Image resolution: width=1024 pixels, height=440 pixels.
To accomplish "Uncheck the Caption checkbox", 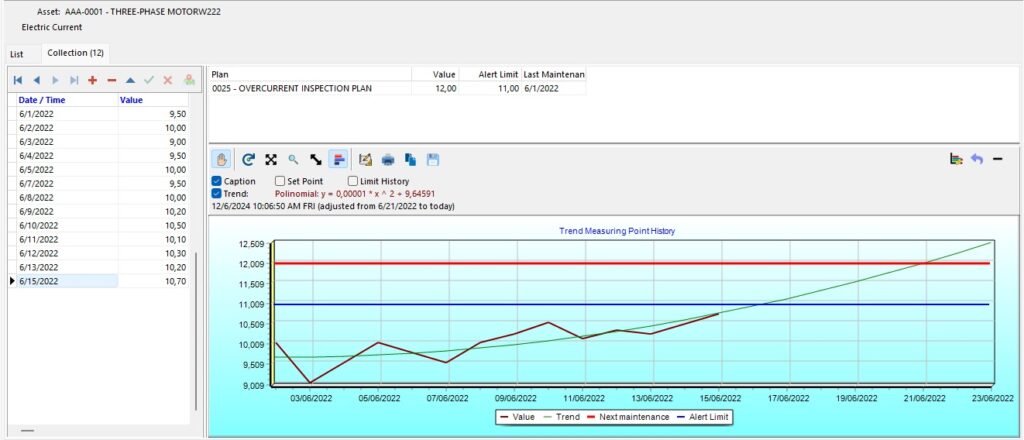I will click(x=217, y=181).
